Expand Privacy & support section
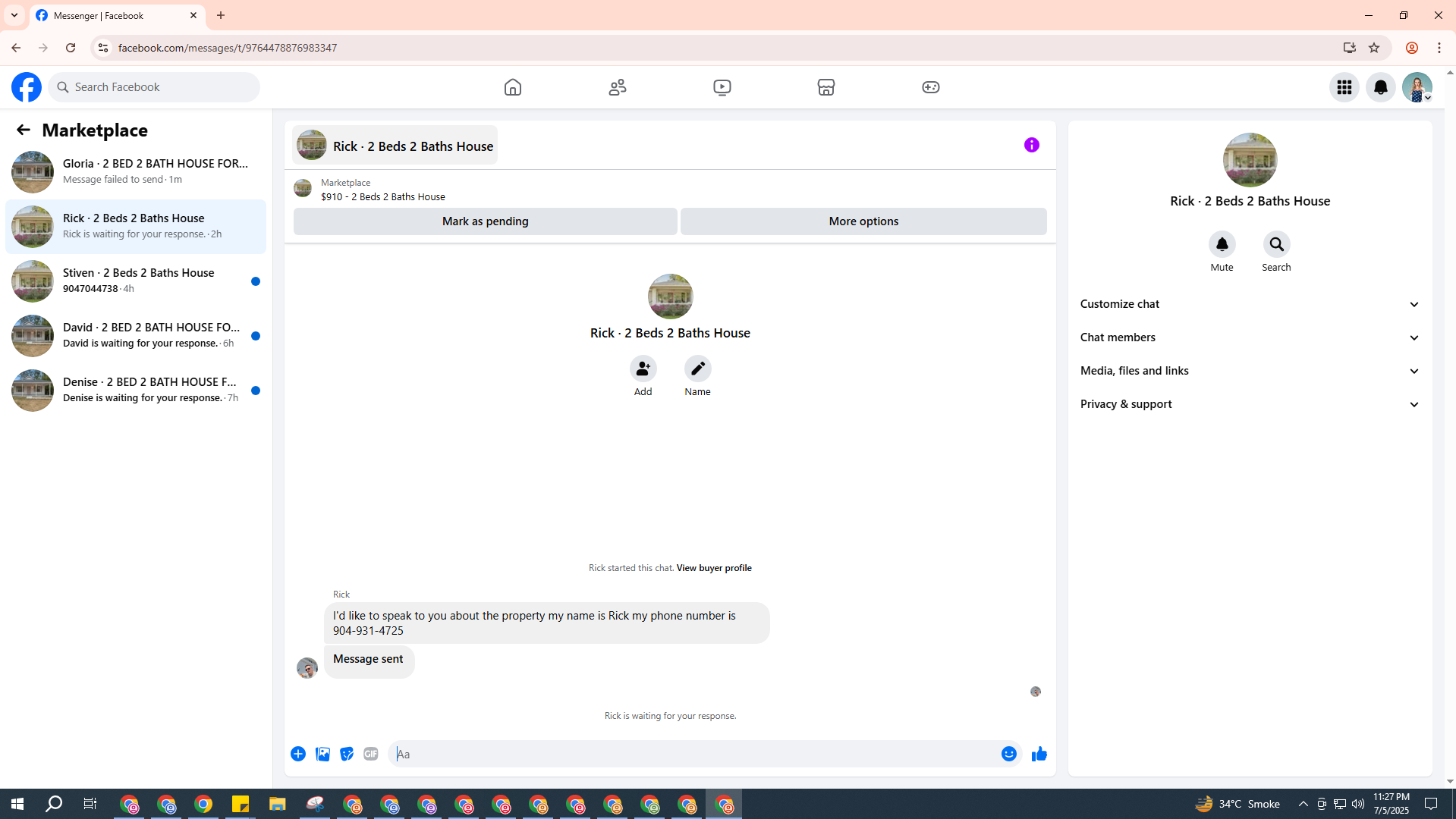 click(x=1250, y=404)
